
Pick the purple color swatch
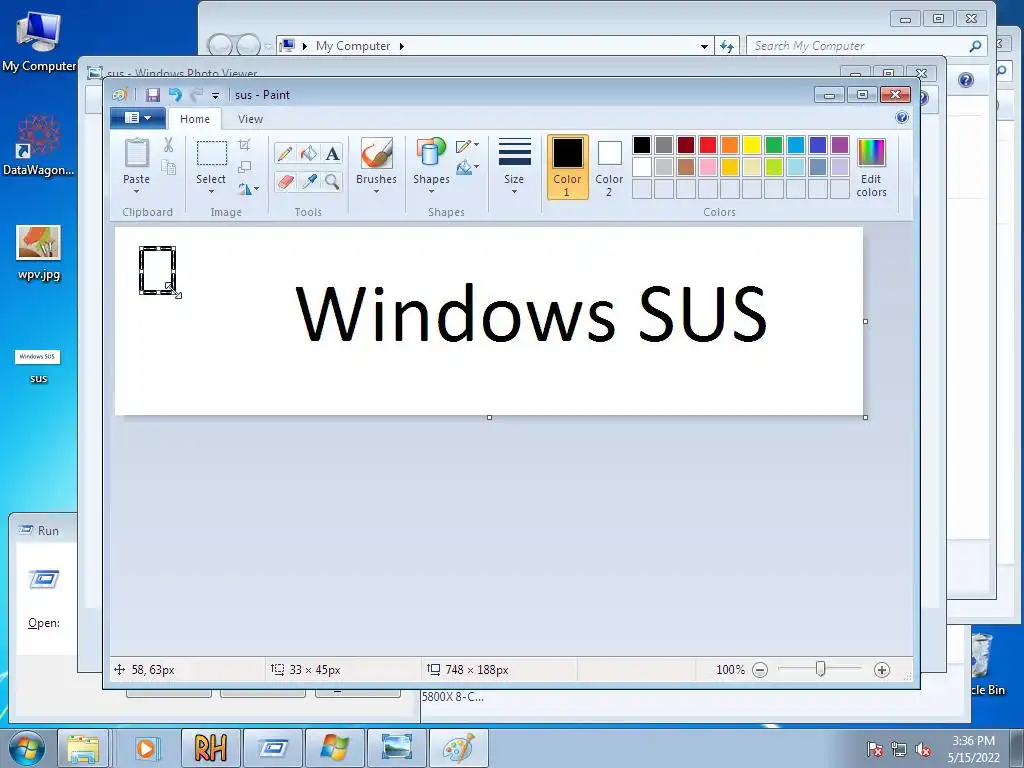tap(840, 144)
